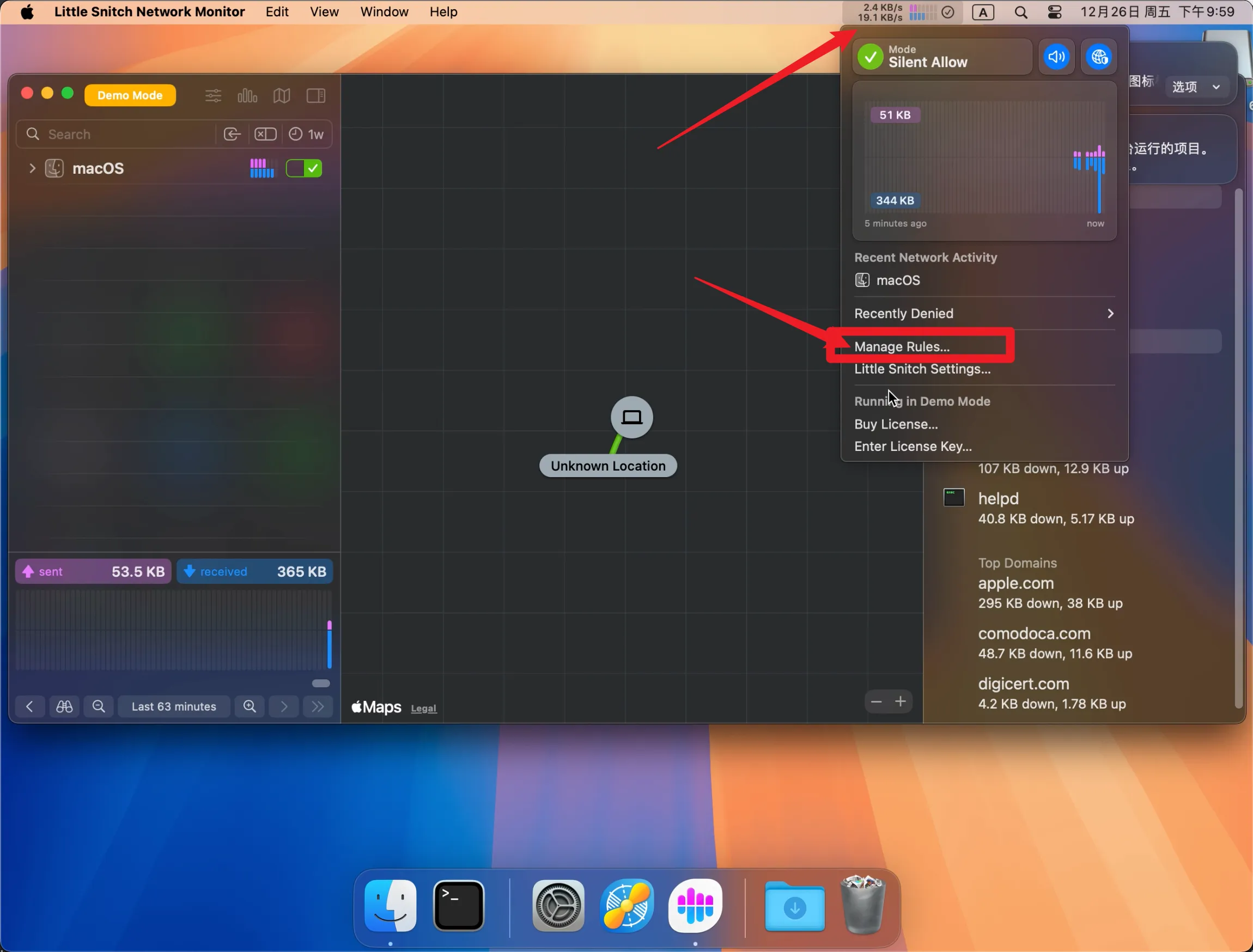Image resolution: width=1253 pixels, height=952 pixels.
Task: Open the 1w time period selector
Action: pos(307,135)
